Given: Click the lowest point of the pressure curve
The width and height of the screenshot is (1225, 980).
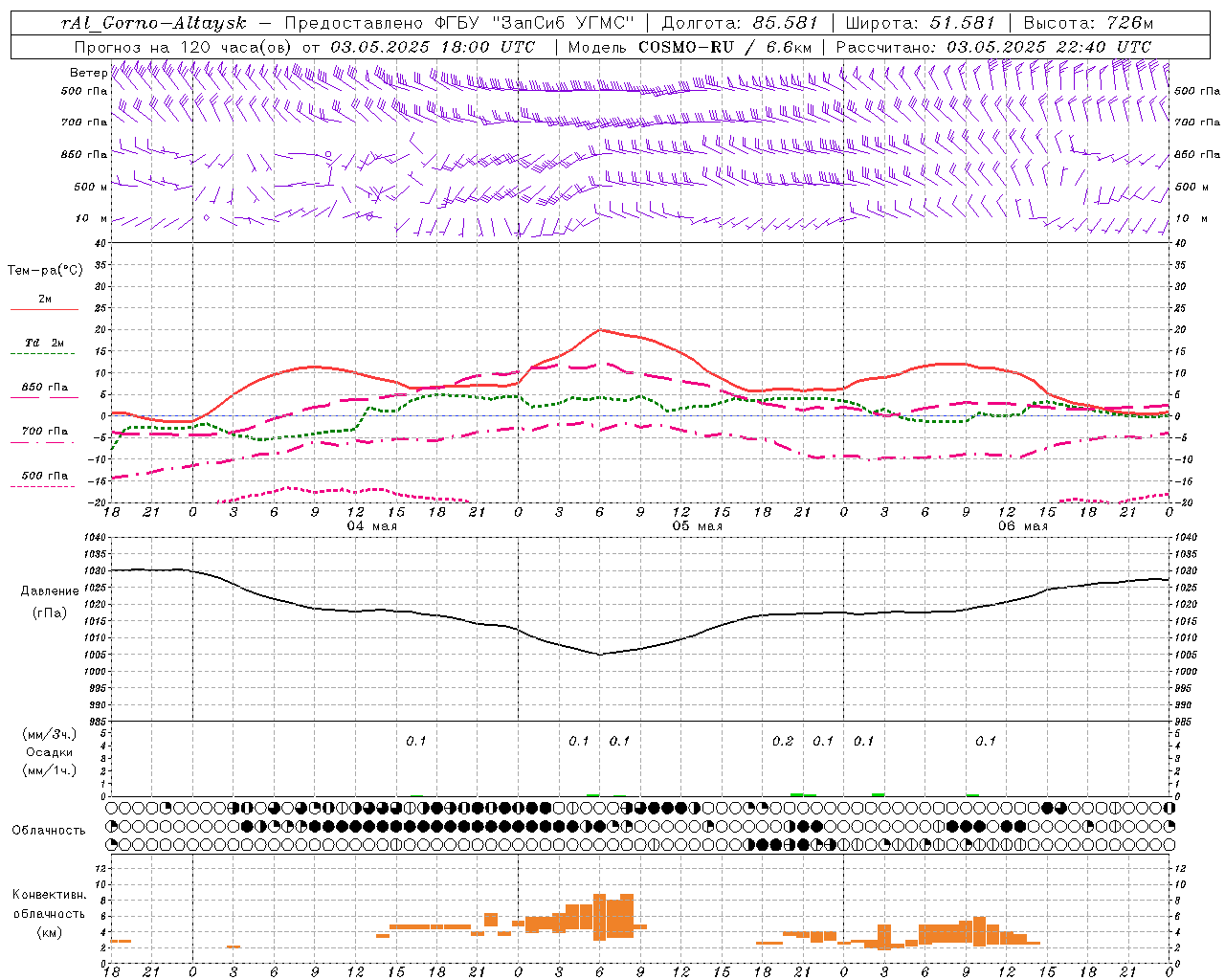Looking at the screenshot, I should [600, 655].
